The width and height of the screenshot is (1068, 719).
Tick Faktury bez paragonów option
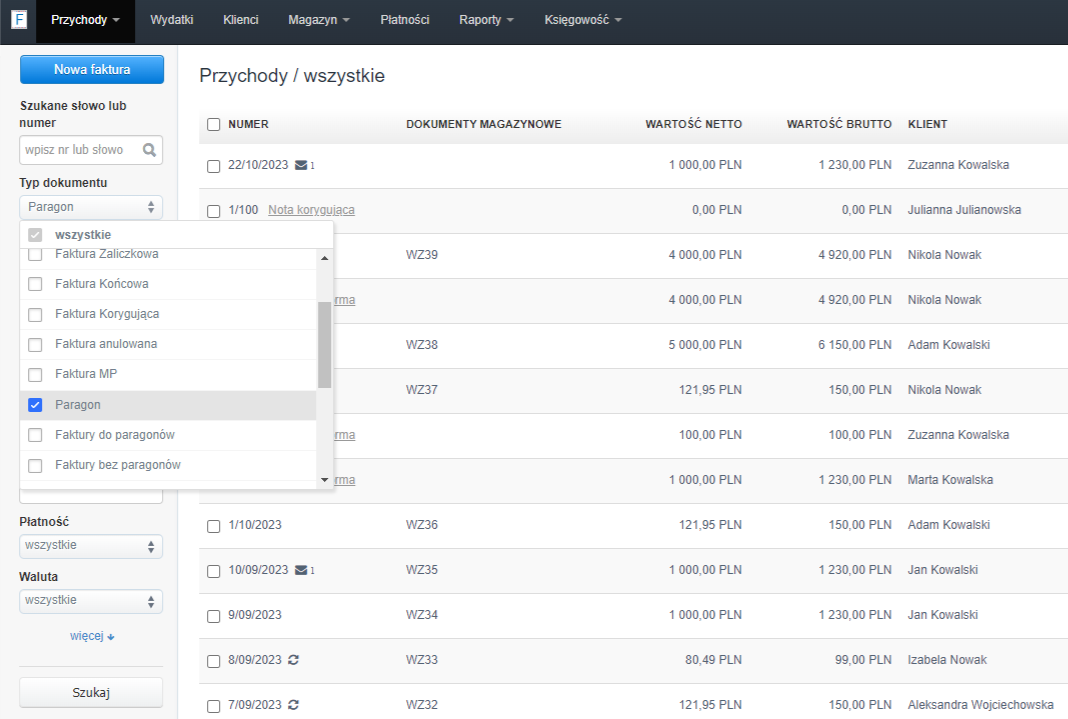click(x=35, y=465)
